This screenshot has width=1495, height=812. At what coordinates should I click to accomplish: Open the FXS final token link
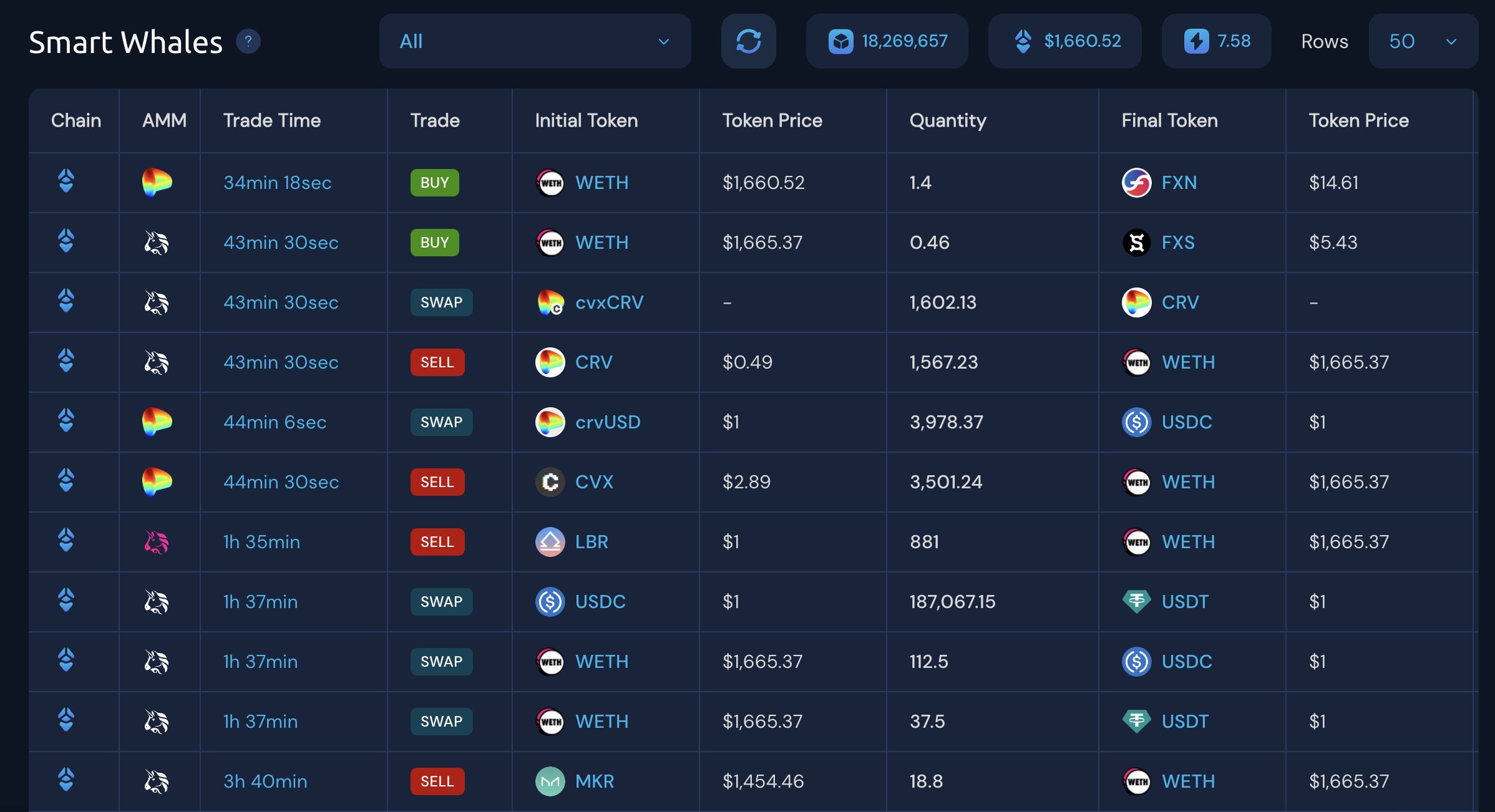(x=1178, y=243)
